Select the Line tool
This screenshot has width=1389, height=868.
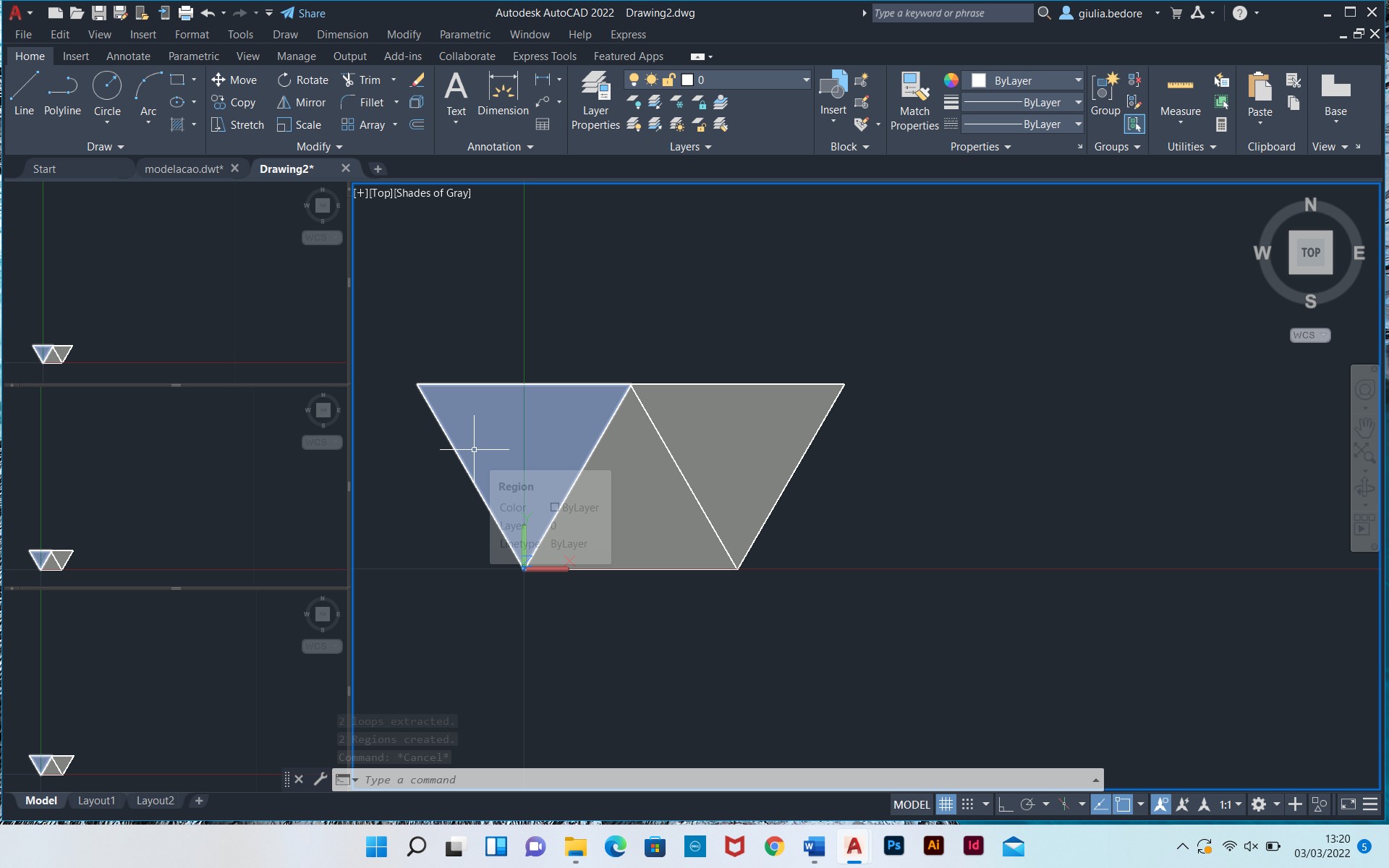click(24, 93)
